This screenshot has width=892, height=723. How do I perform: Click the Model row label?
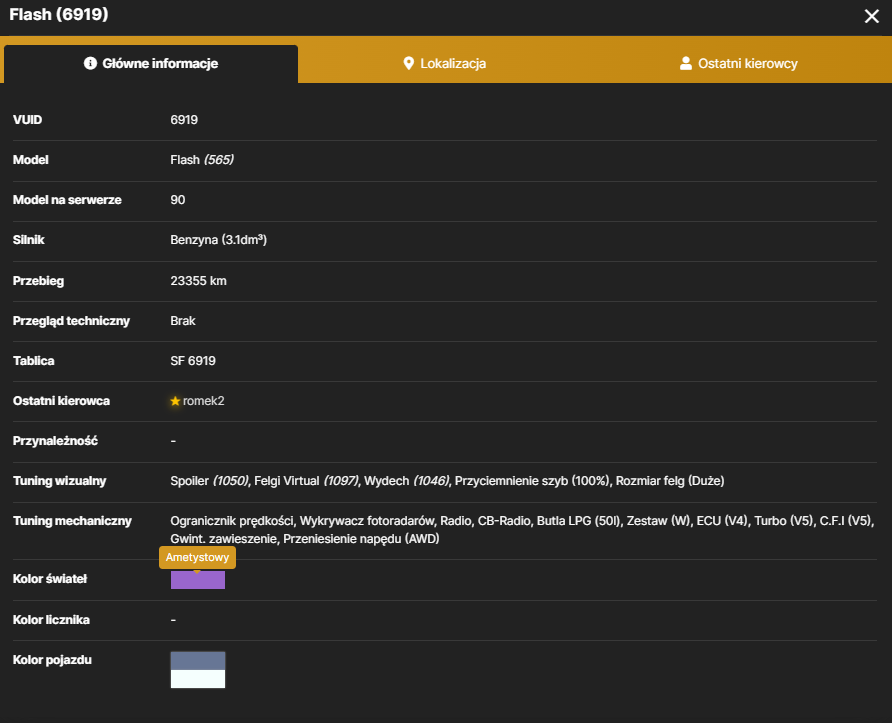point(31,160)
